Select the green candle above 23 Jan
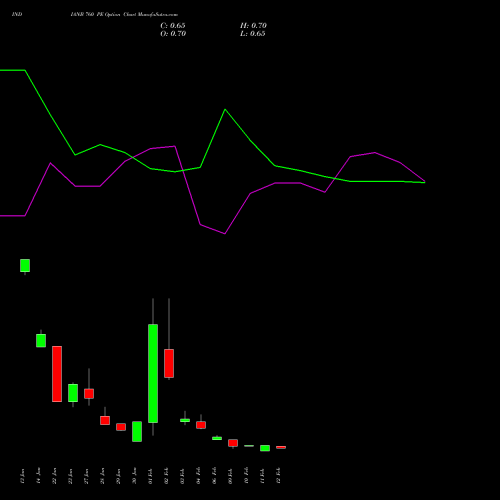 tap(73, 393)
